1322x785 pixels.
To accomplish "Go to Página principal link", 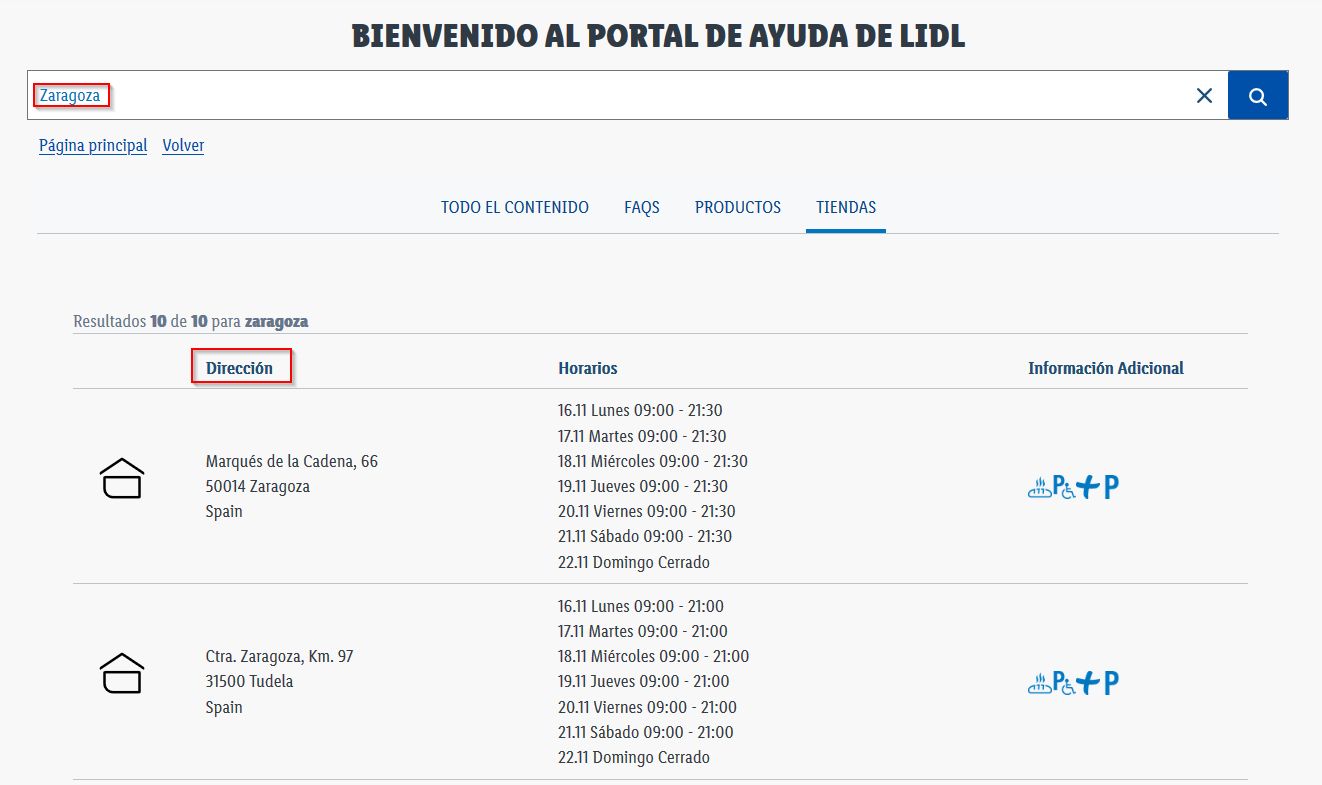I will coord(93,146).
